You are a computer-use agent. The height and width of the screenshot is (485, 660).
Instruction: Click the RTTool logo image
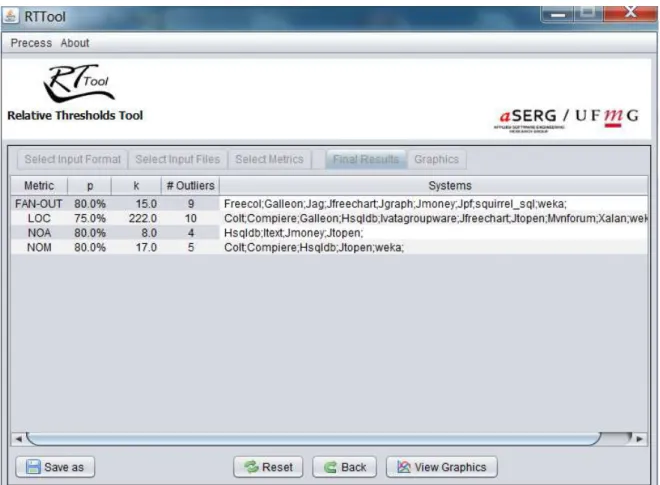pyautogui.click(x=79, y=83)
